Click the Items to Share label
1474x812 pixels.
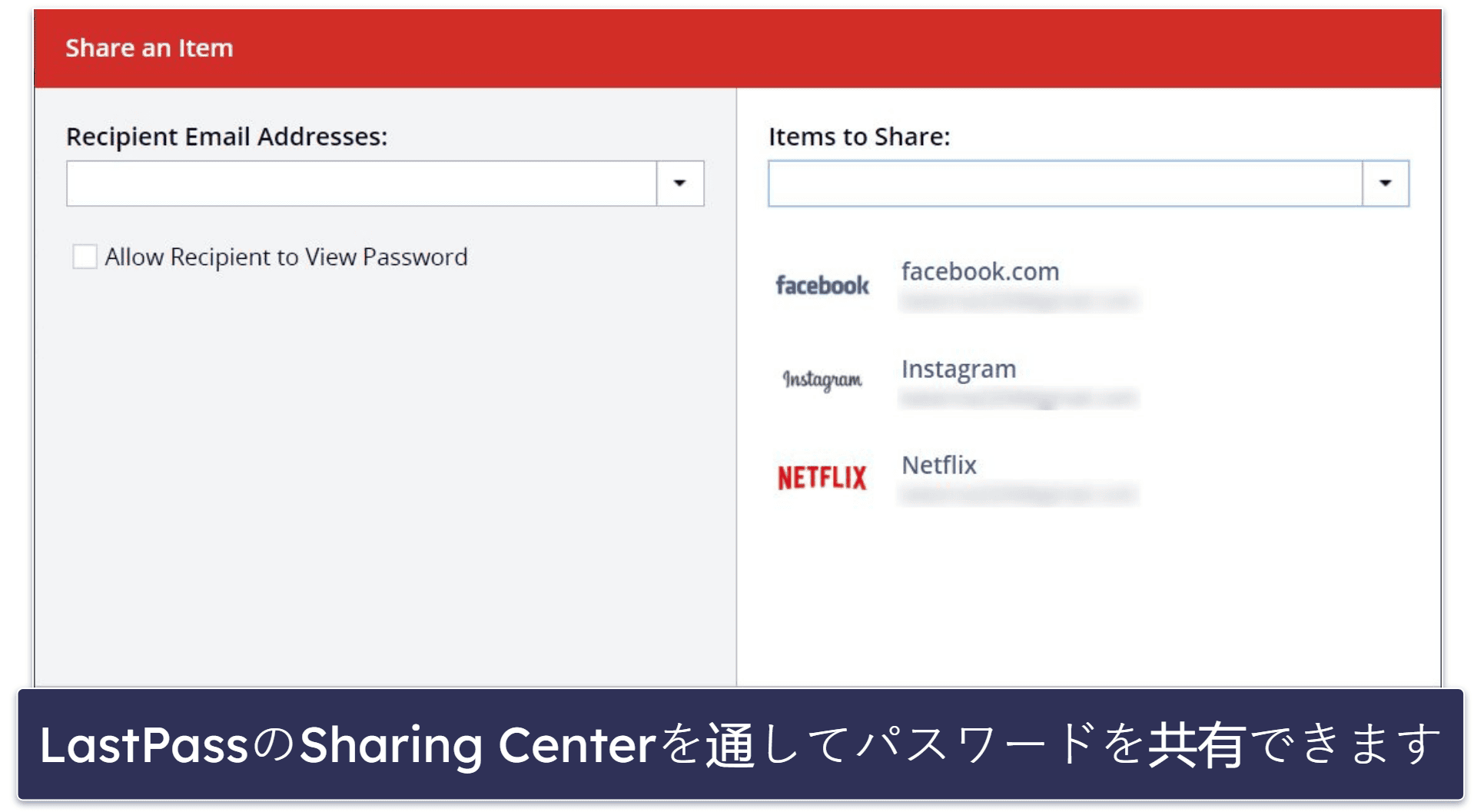coord(859,137)
